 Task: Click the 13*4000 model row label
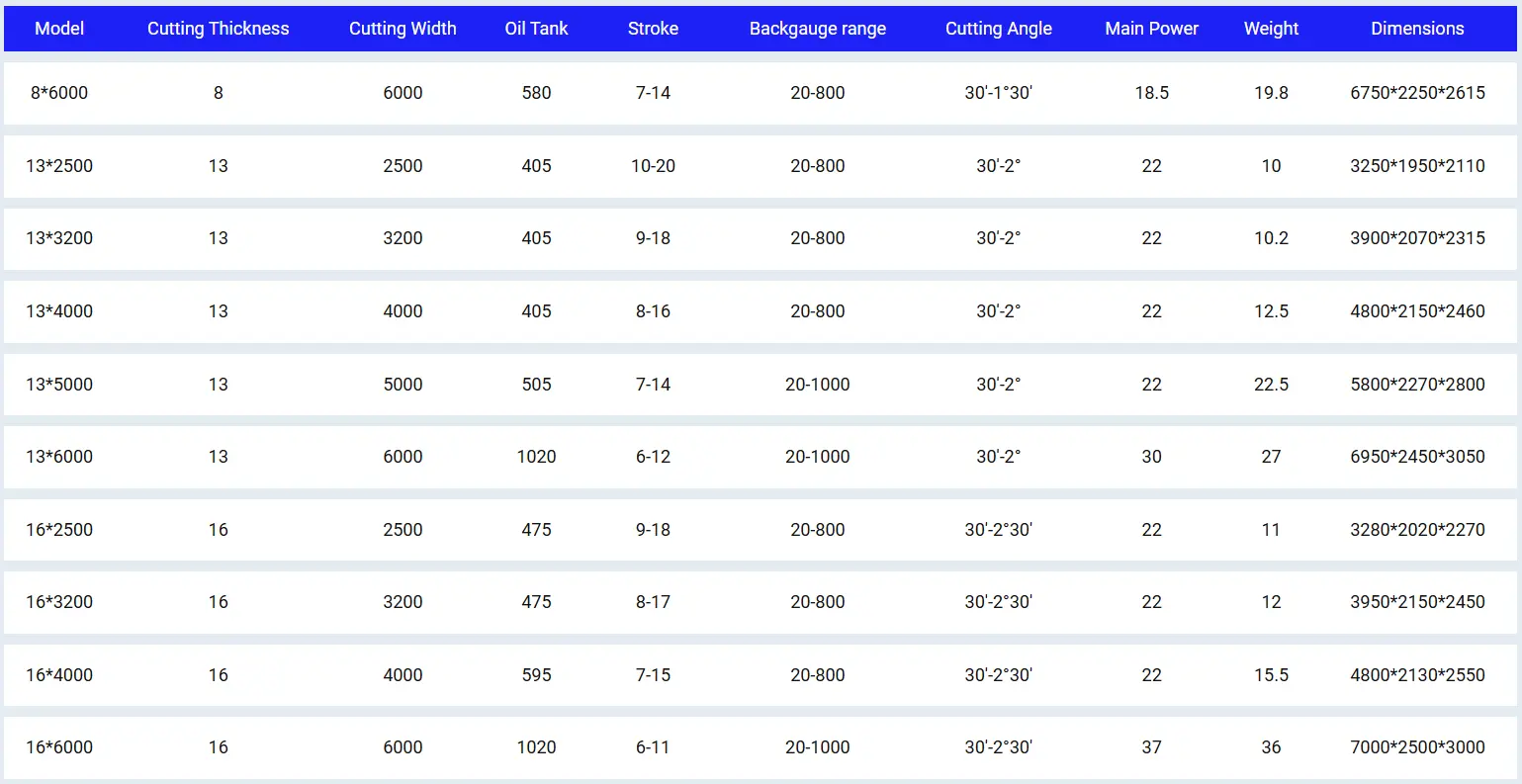[59, 311]
